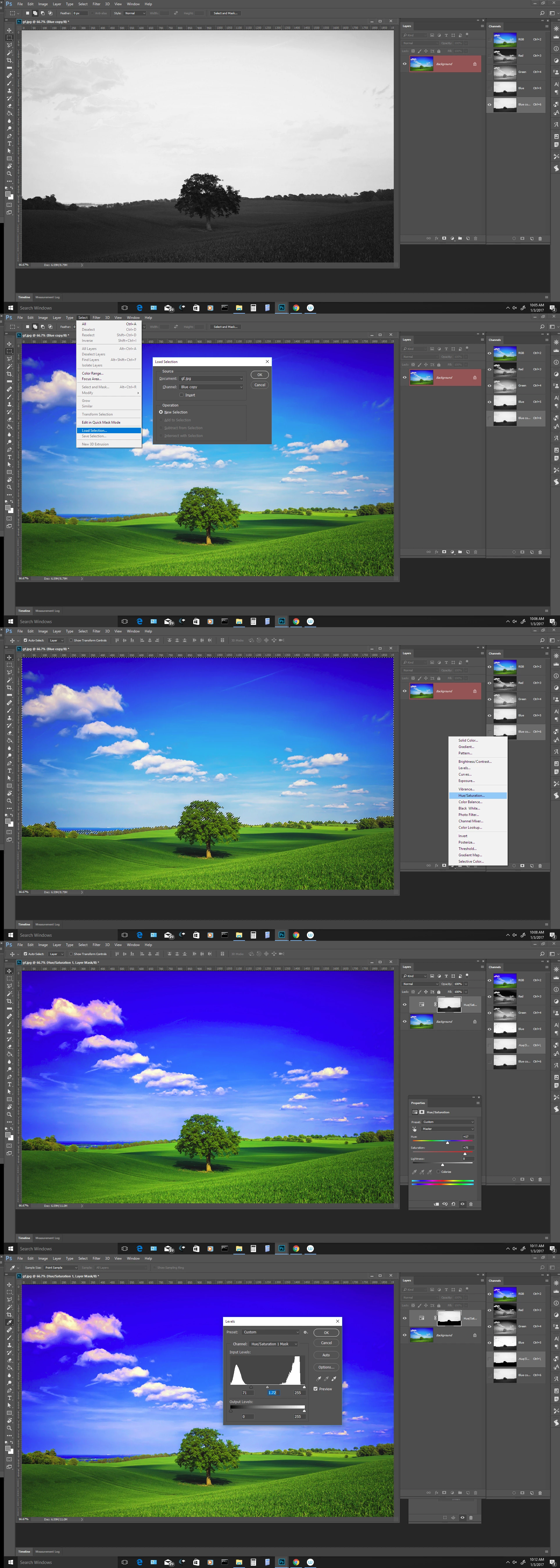Reset Hue/Saturation adjustment to defaults
The image size is (560, 1568).
[x=453, y=1204]
